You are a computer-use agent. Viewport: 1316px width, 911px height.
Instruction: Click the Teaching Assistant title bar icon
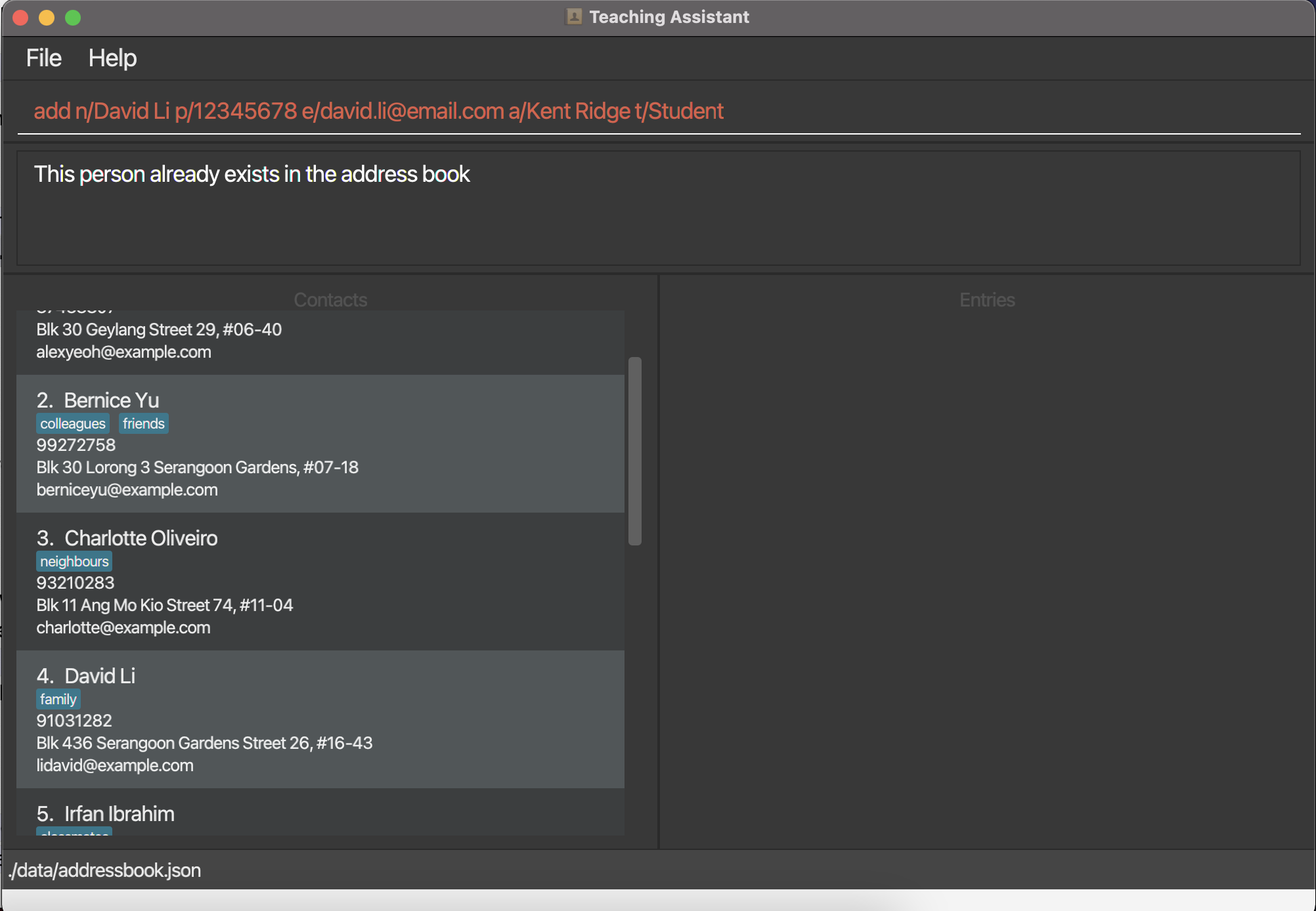tap(574, 17)
